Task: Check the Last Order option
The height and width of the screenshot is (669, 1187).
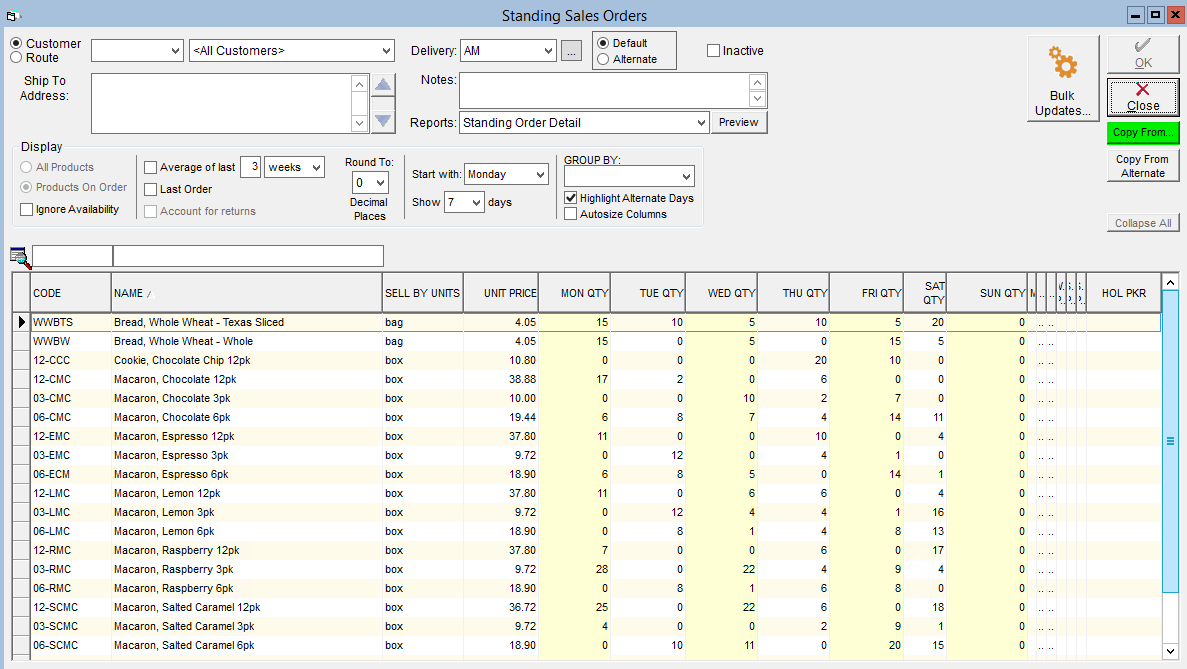Action: pos(151,189)
